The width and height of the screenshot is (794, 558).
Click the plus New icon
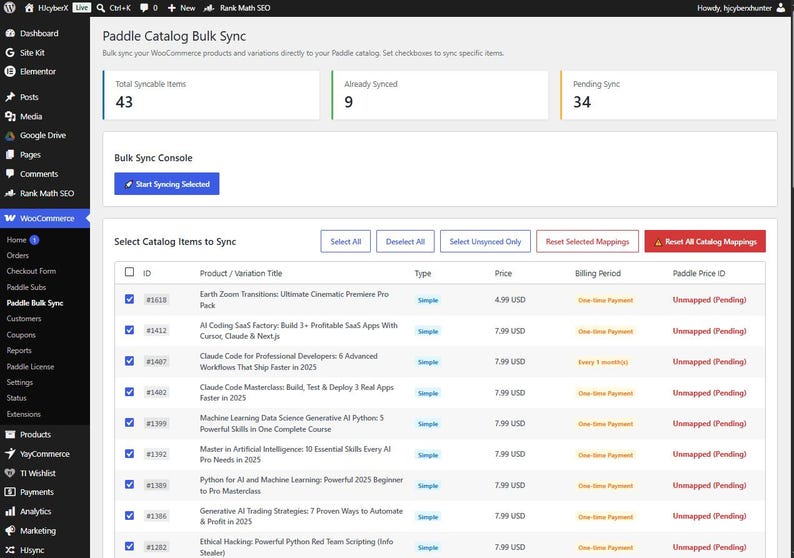pyautogui.click(x=172, y=8)
